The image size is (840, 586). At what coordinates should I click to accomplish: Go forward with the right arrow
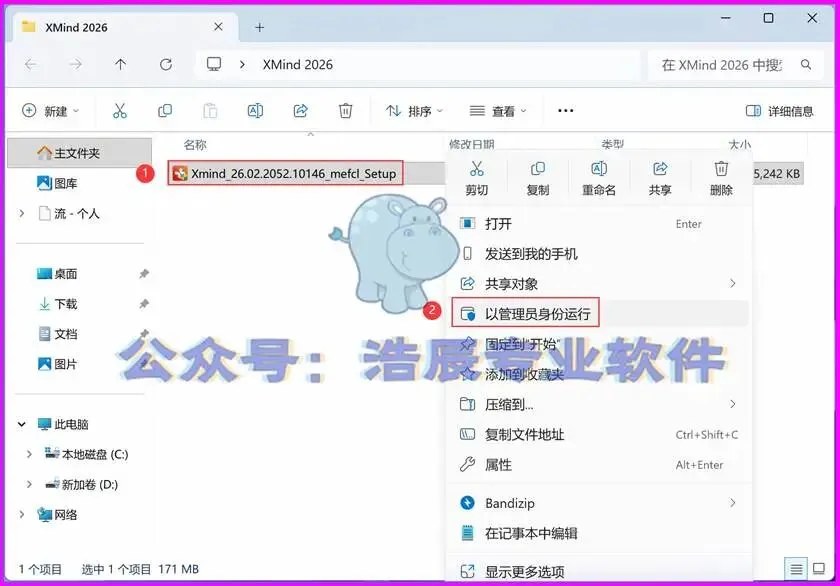76,65
